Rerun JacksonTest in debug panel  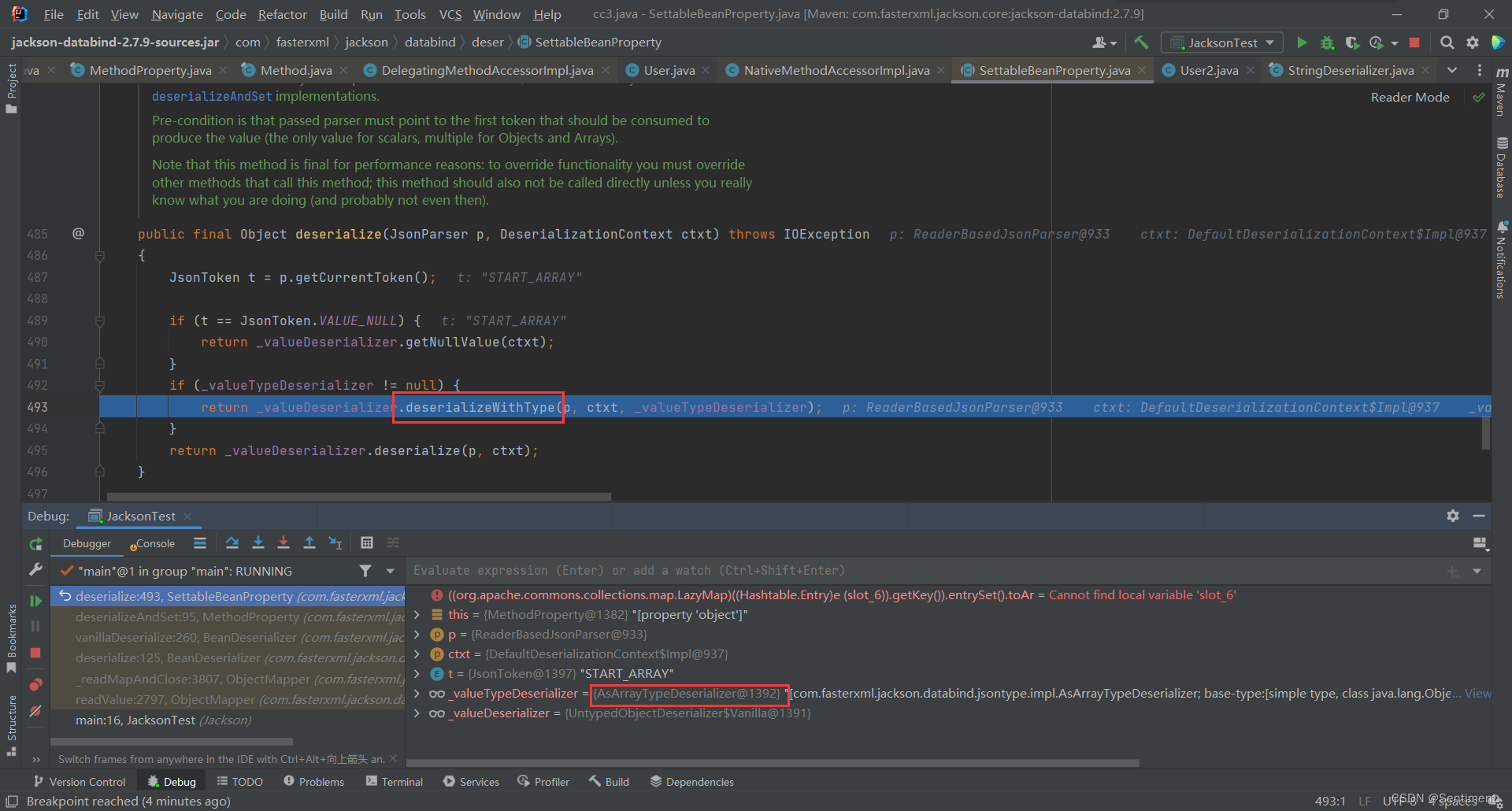click(35, 544)
